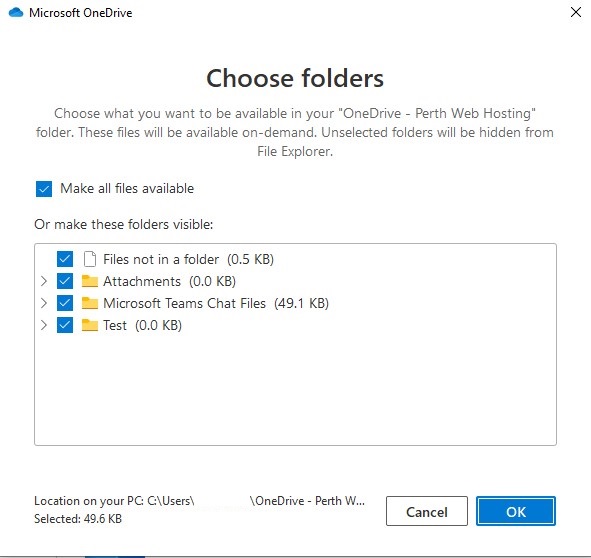
Task: Toggle the Microsoft Teams Chat Files checkbox
Action: click(x=65, y=303)
